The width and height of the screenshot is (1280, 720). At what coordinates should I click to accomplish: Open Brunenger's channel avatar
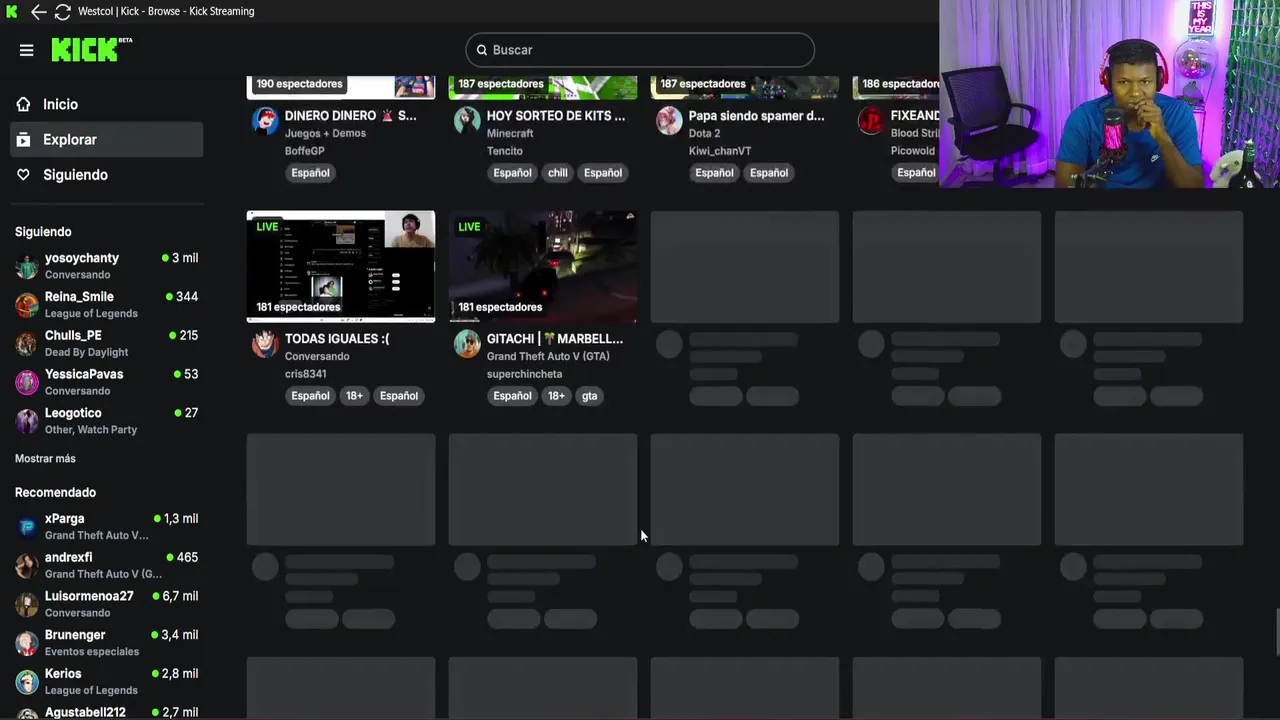point(27,643)
